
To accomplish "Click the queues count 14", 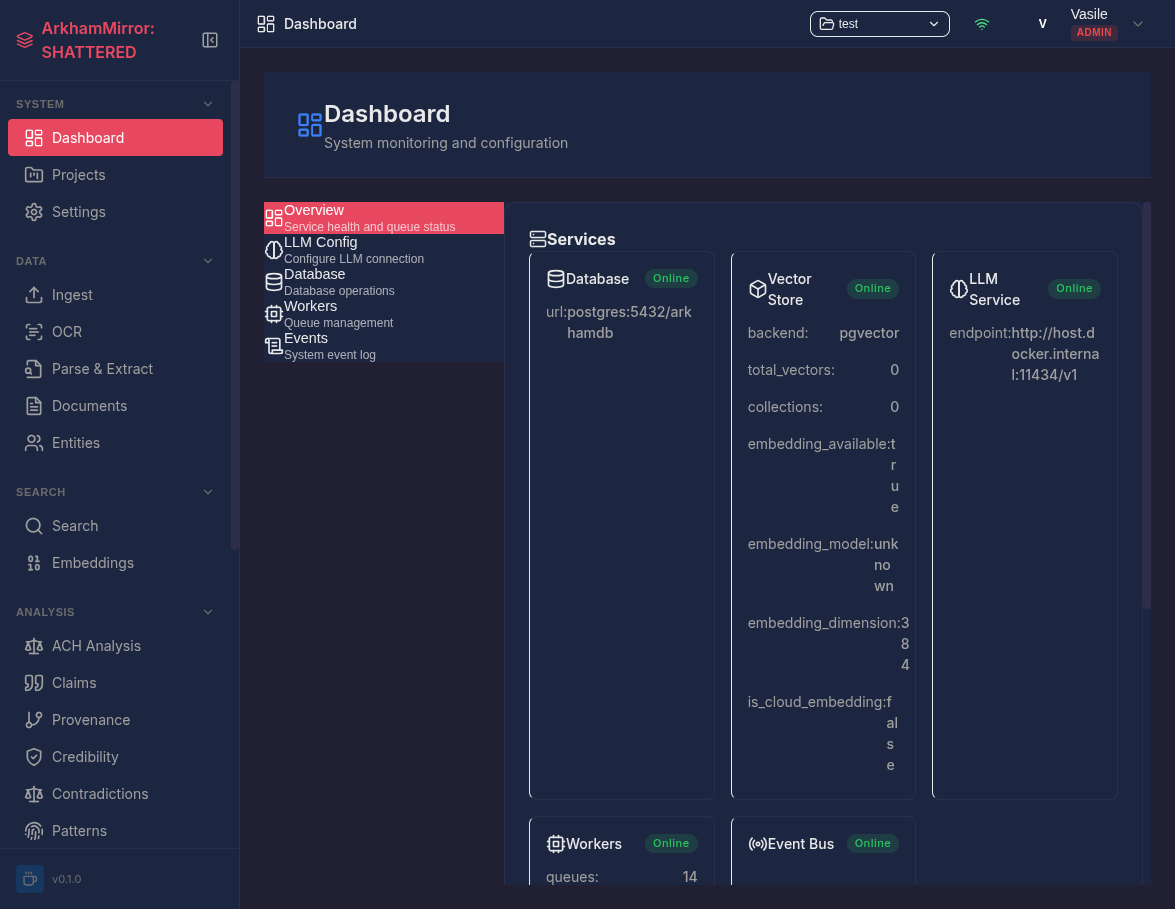I will (x=689, y=877).
